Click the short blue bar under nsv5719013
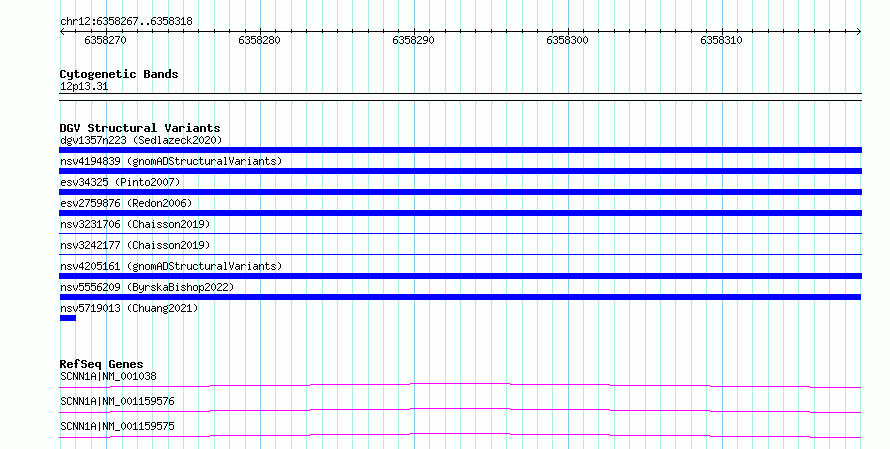Viewport: 890px width, 449px height. coord(68,318)
